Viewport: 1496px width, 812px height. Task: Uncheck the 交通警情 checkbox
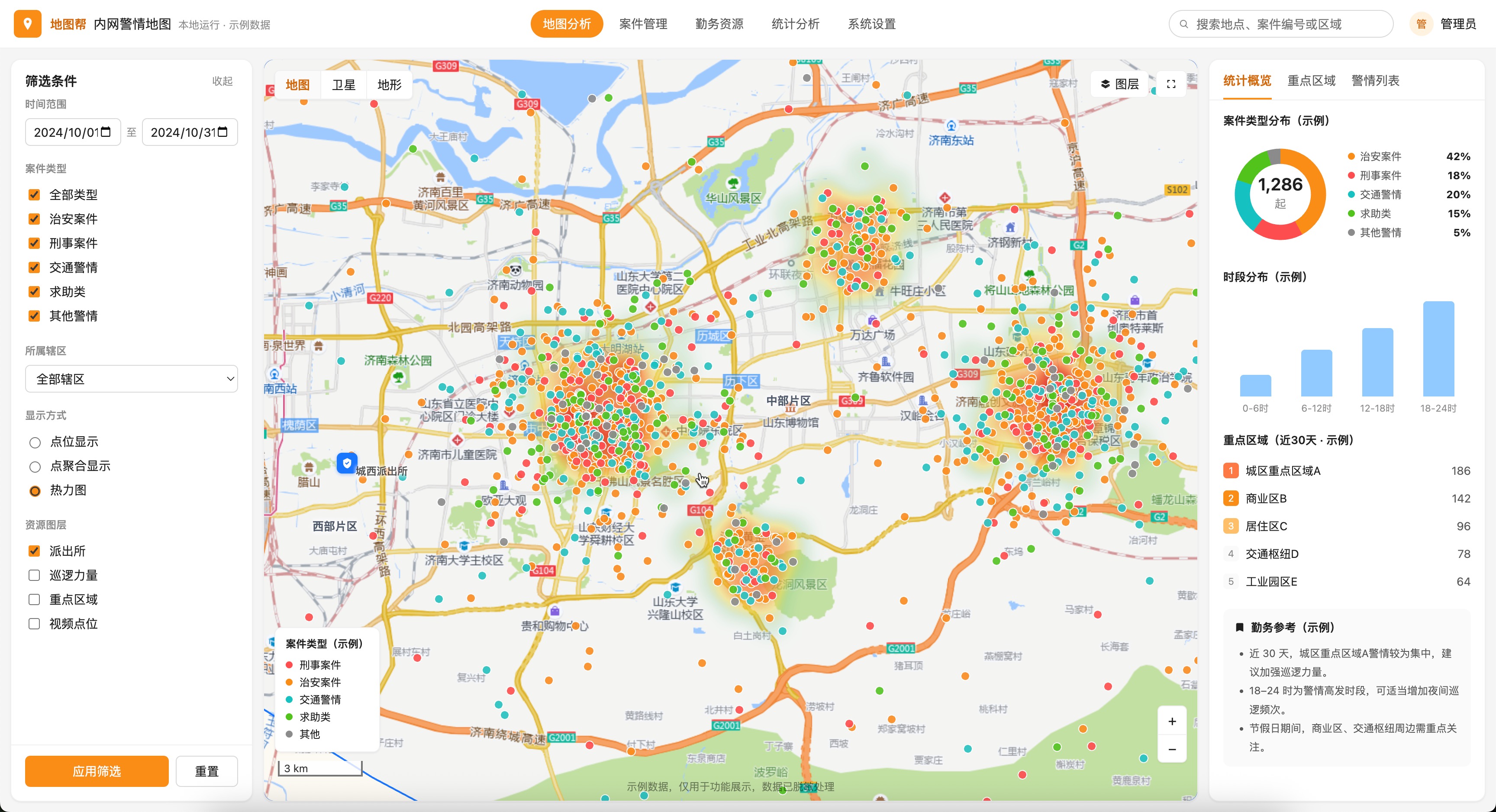tap(34, 267)
